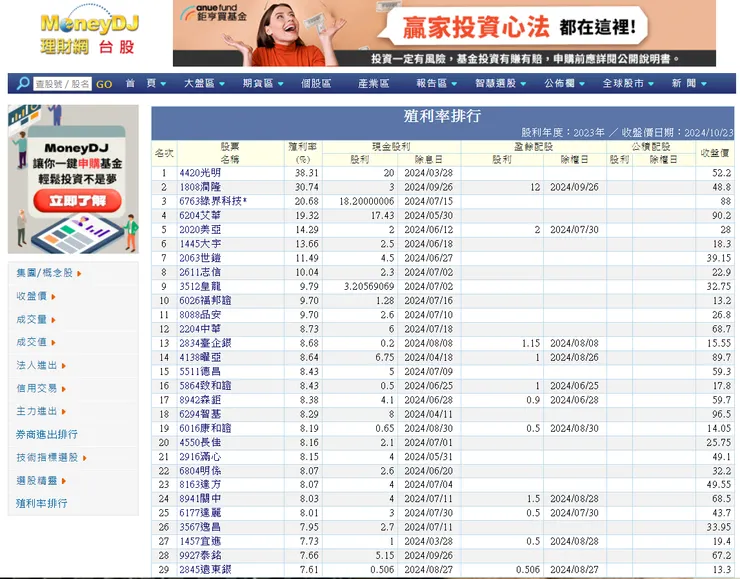740x579 pixels.
Task: Open stock 4138曜亞 link
Action: point(200,357)
